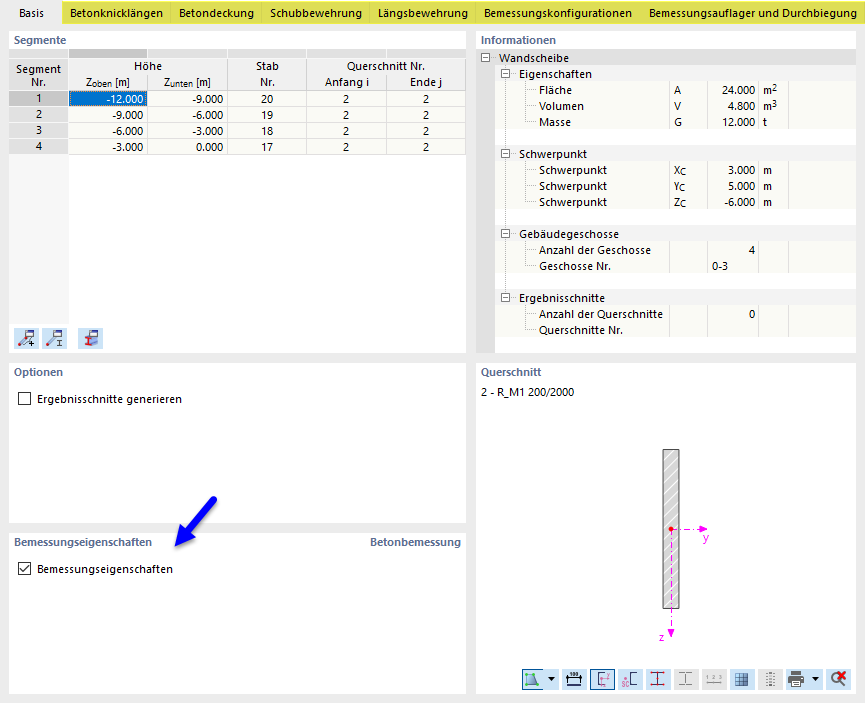The height and width of the screenshot is (703, 865).
Task: Select segment row header 1
Action: pos(39,98)
